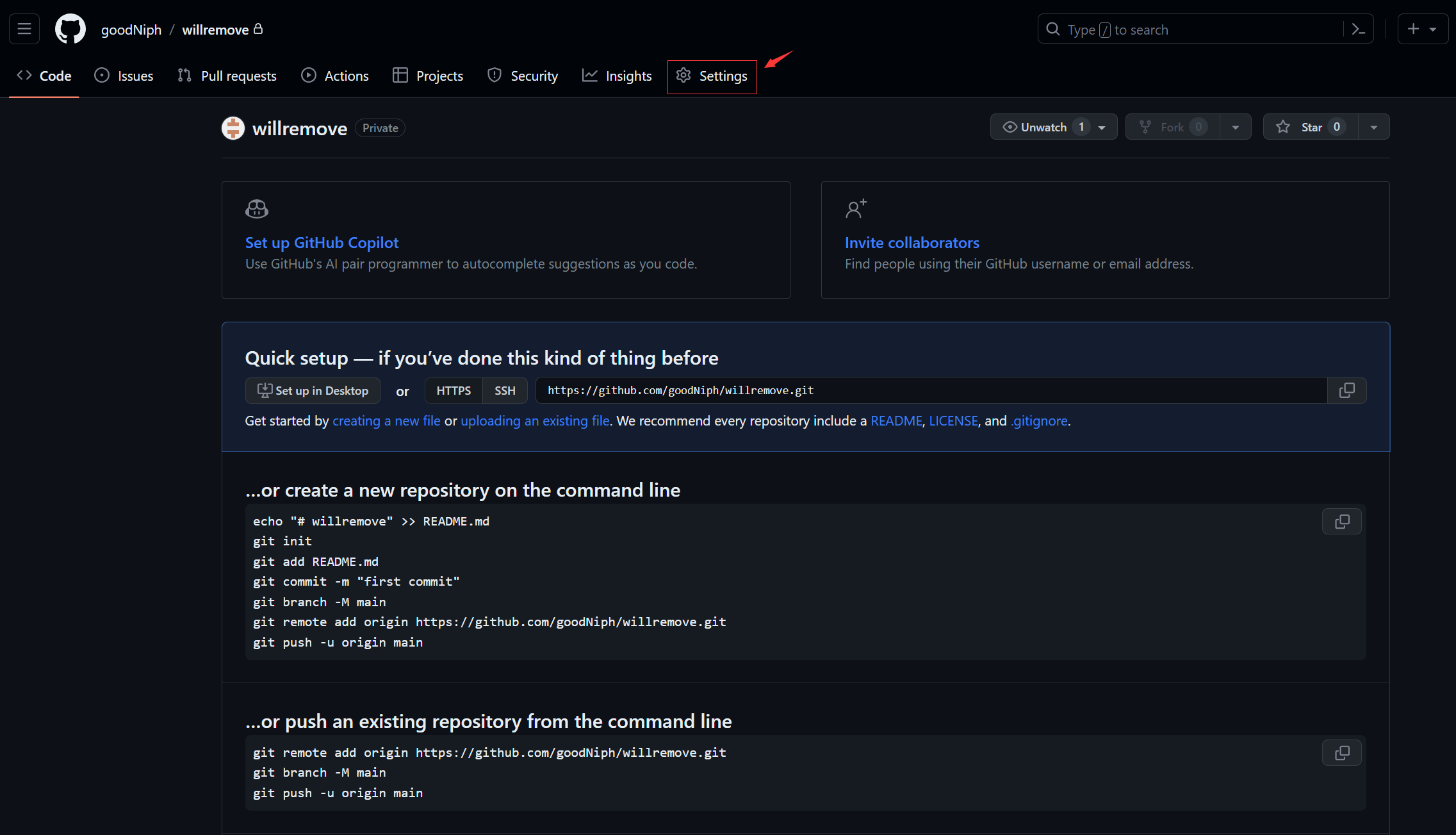Expand the create-new dropdown caret
The height and width of the screenshot is (835, 1456).
point(1433,29)
